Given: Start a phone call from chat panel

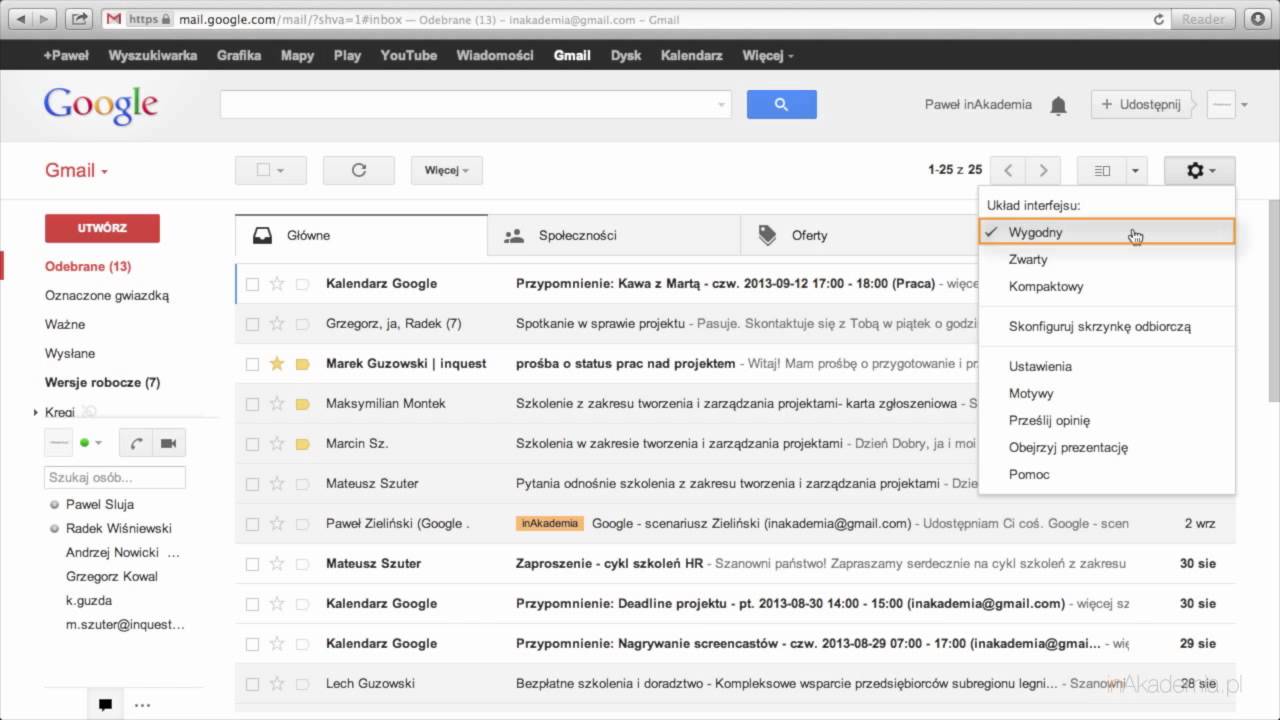Looking at the screenshot, I should (136, 443).
